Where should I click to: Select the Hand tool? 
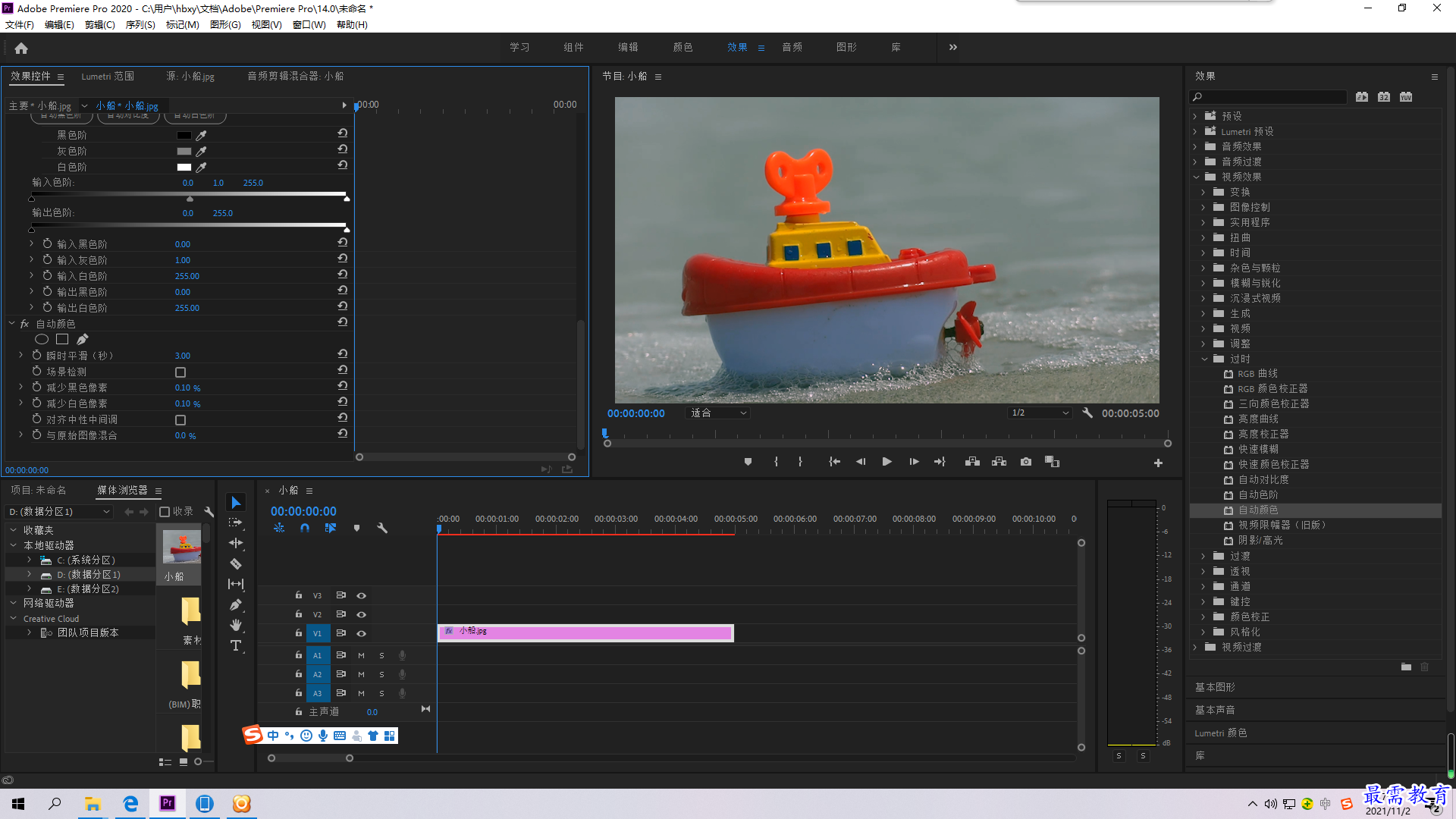click(236, 625)
